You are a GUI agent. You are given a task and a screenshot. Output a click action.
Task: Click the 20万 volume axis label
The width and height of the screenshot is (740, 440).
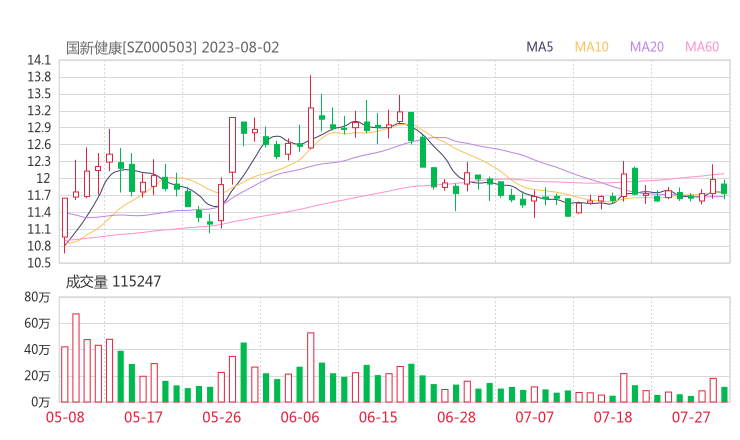[37, 376]
